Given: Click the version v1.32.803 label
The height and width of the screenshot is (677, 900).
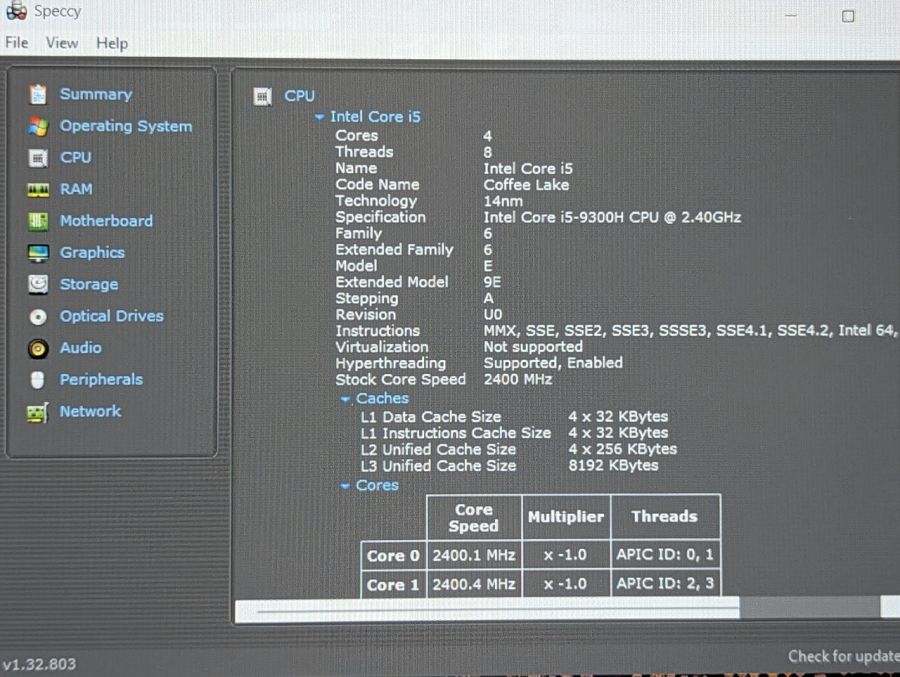Looking at the screenshot, I should click(39, 664).
